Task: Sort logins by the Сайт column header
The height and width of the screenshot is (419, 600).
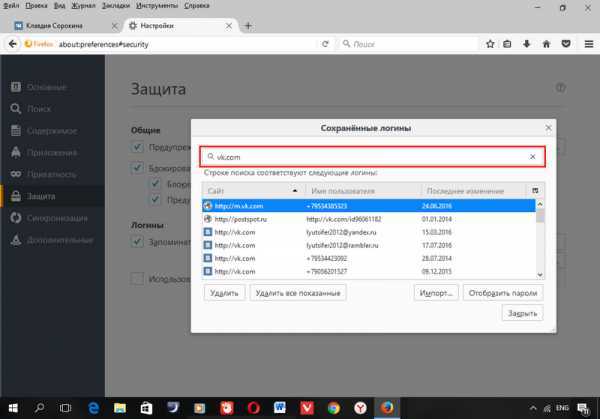Action: 253,191
